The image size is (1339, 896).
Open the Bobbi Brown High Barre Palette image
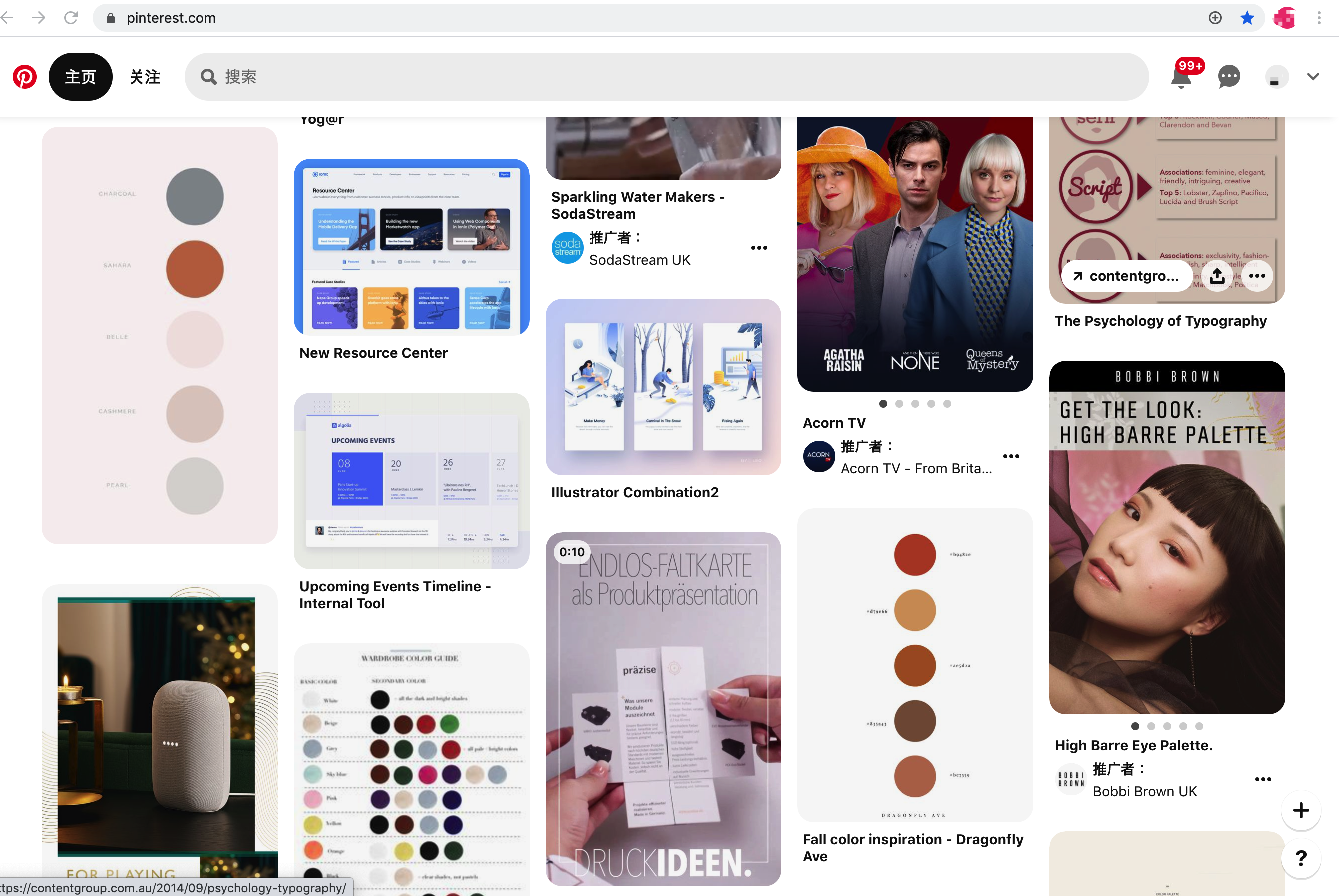[1167, 537]
